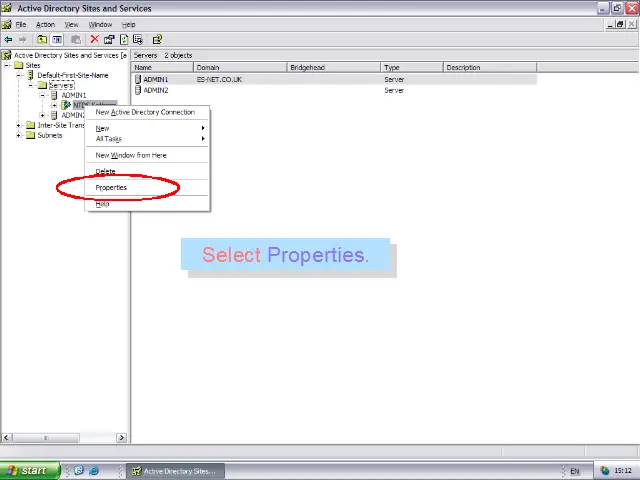
Task: Click ADMIN1 server icon in the tree
Action: (54, 95)
